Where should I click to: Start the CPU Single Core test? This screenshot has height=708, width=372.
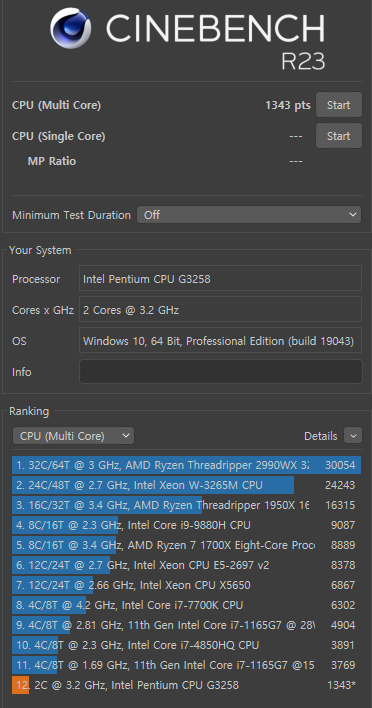[339, 135]
